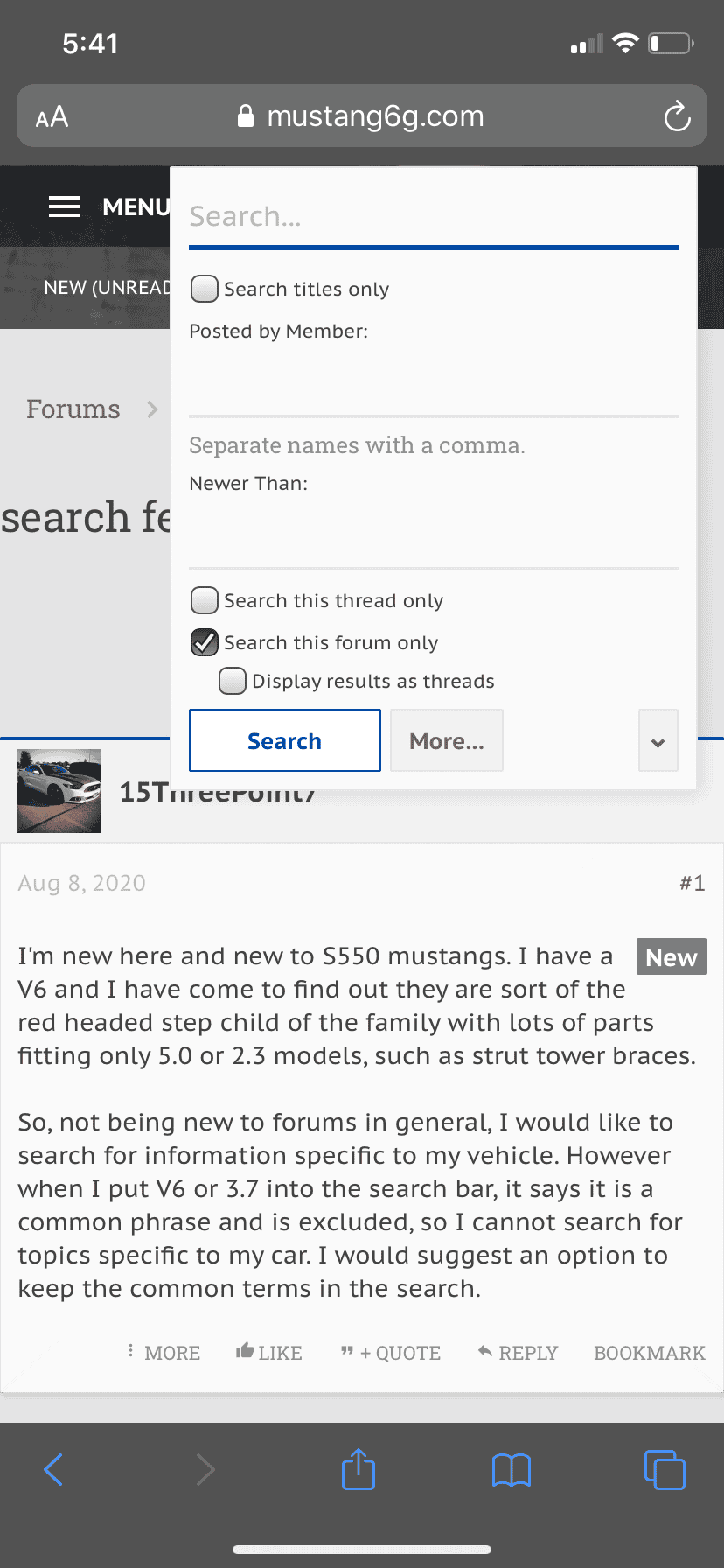Screen dimensions: 724x1568
Task: Click the blue Search button
Action: [x=285, y=740]
